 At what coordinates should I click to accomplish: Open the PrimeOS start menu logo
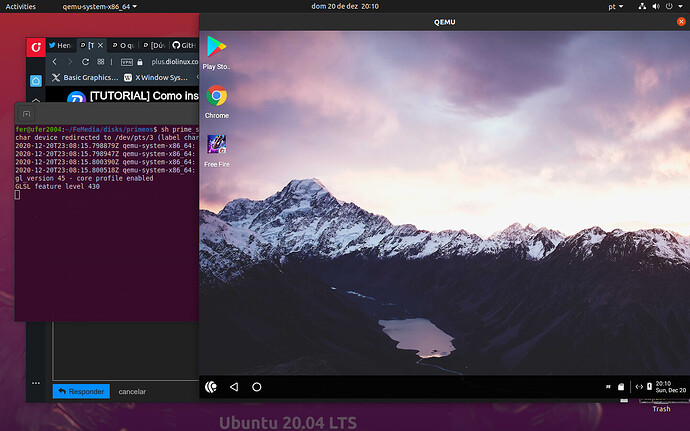[211, 387]
